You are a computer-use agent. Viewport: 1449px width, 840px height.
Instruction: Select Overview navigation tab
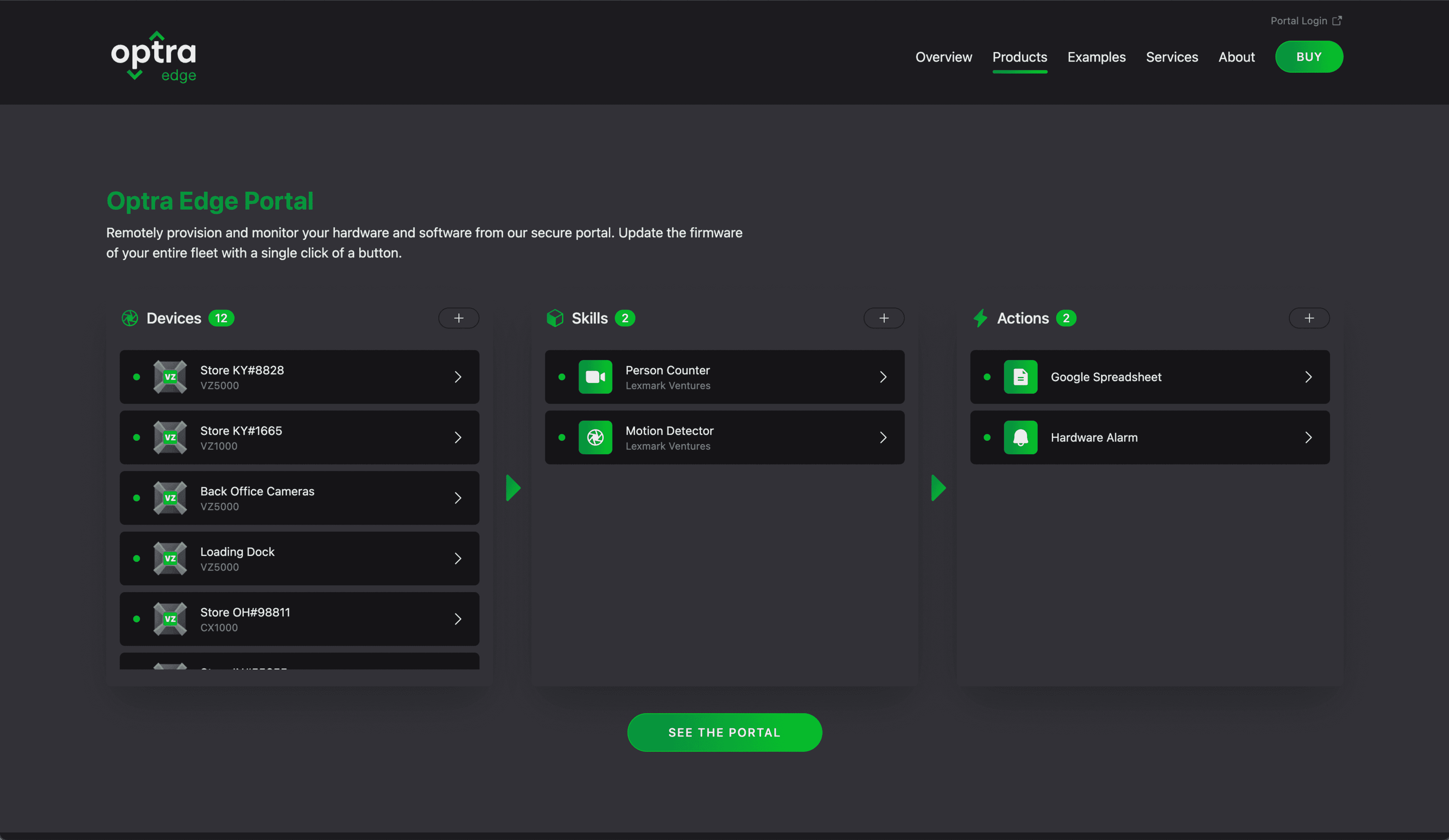coord(944,56)
